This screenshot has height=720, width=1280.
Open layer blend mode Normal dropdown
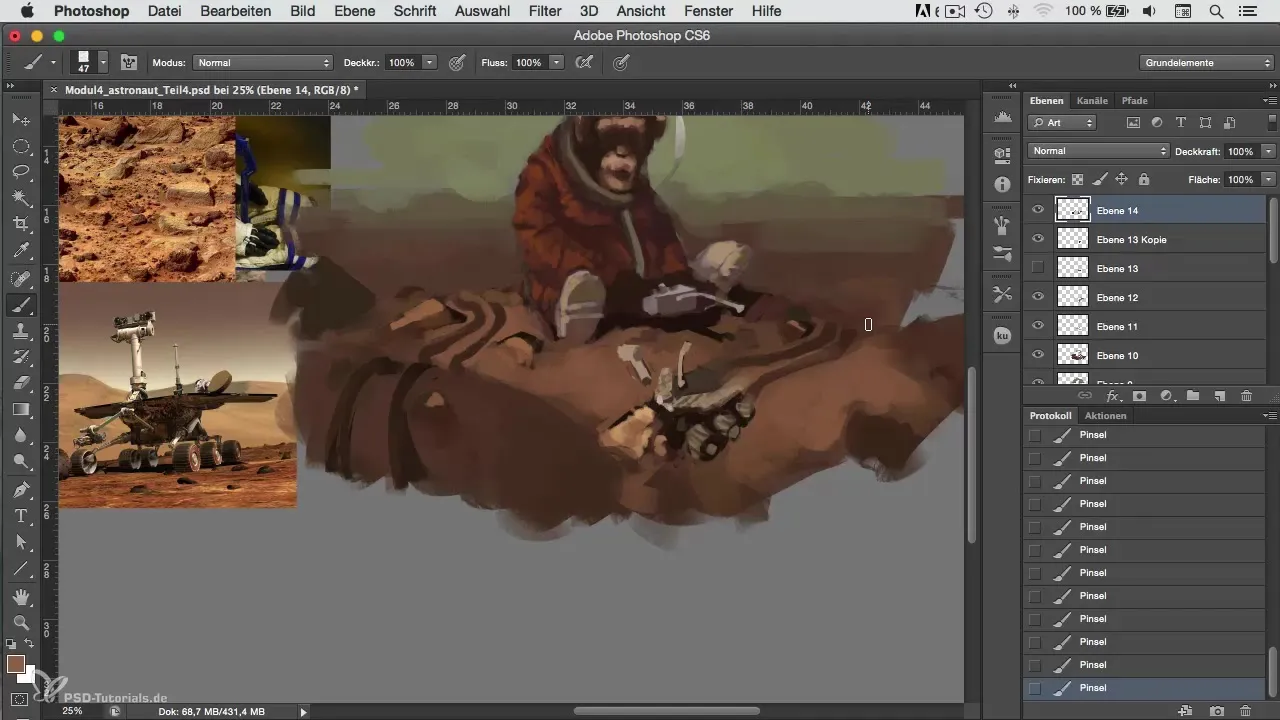(1098, 151)
